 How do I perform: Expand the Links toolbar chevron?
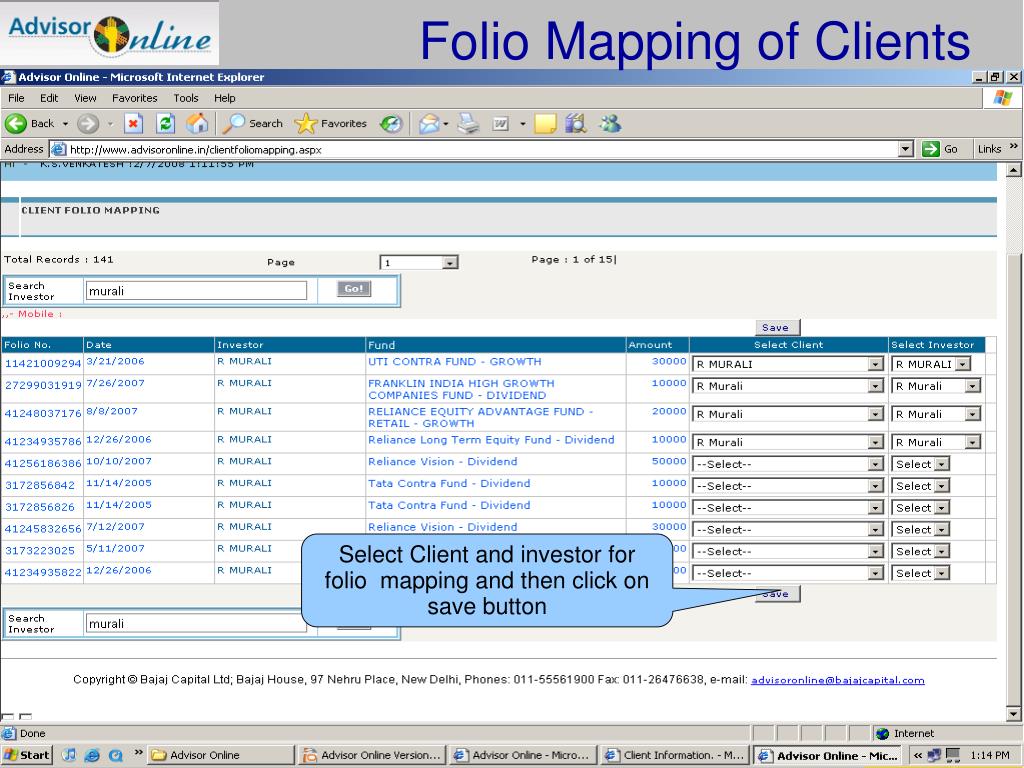tap(1014, 146)
